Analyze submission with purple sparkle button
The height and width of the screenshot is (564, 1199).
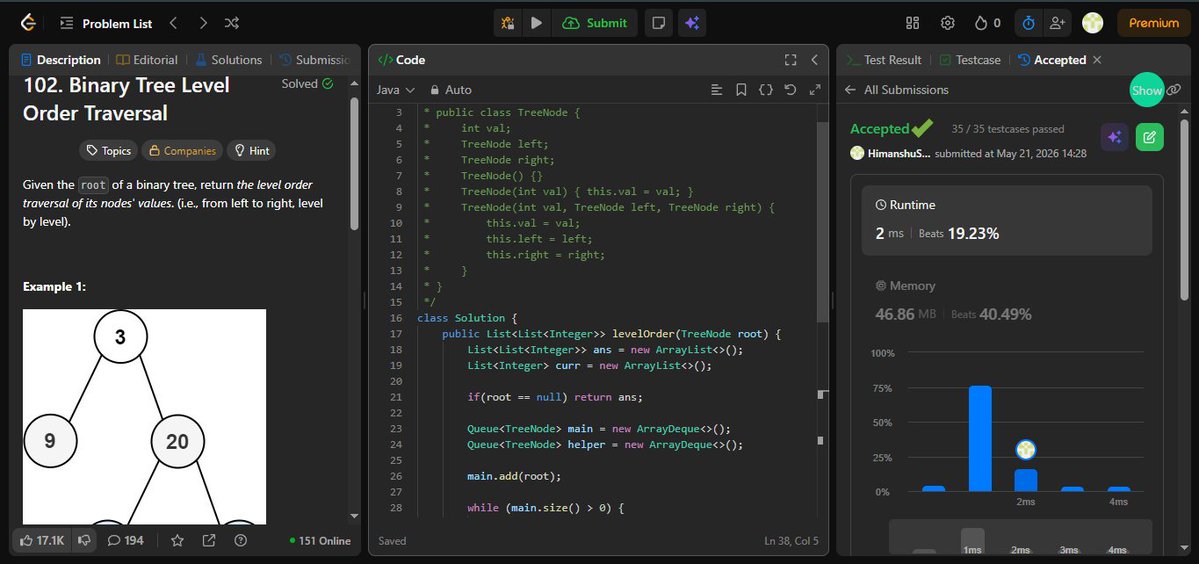click(1114, 137)
